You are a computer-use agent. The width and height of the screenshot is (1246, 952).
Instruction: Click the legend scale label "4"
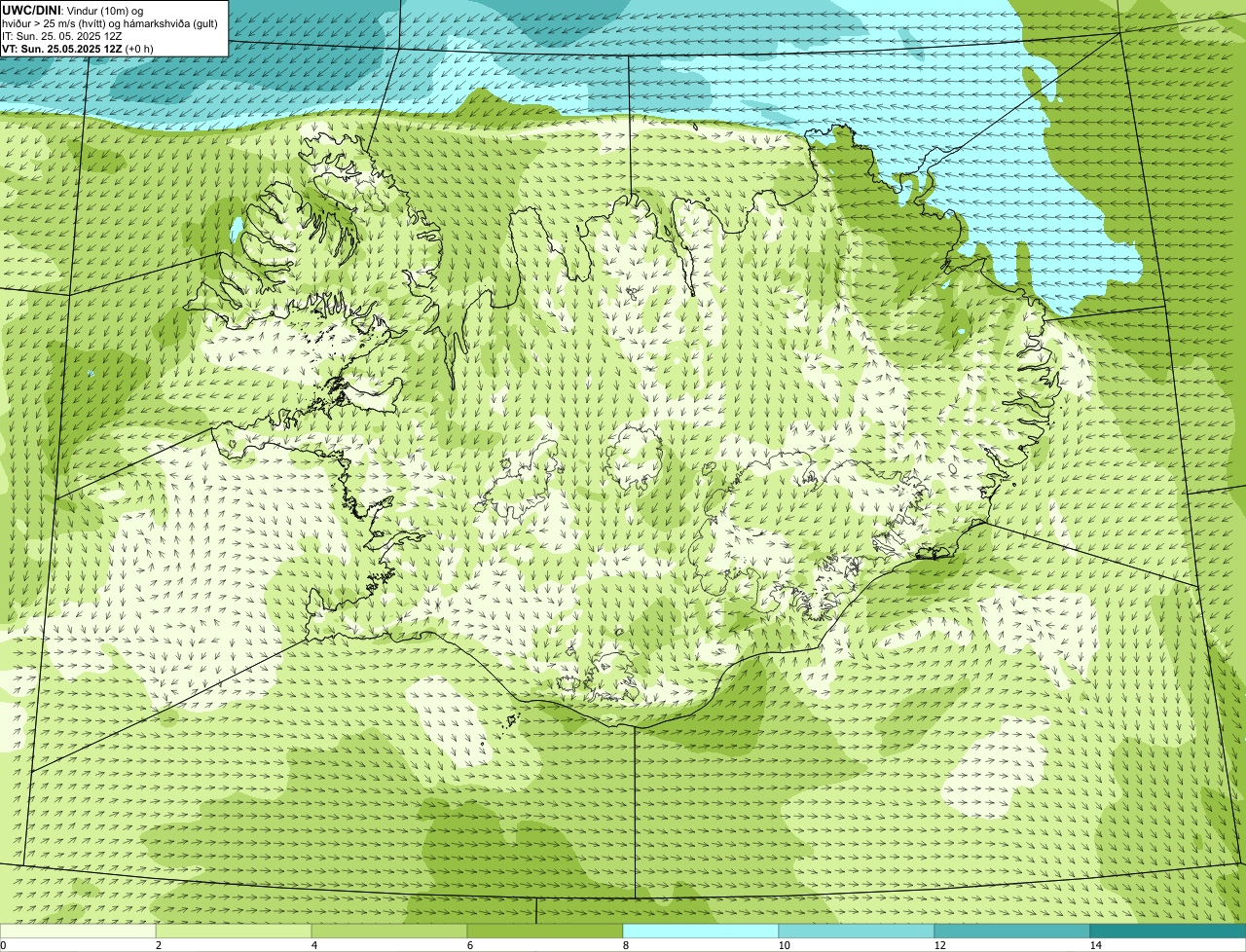coord(313,945)
